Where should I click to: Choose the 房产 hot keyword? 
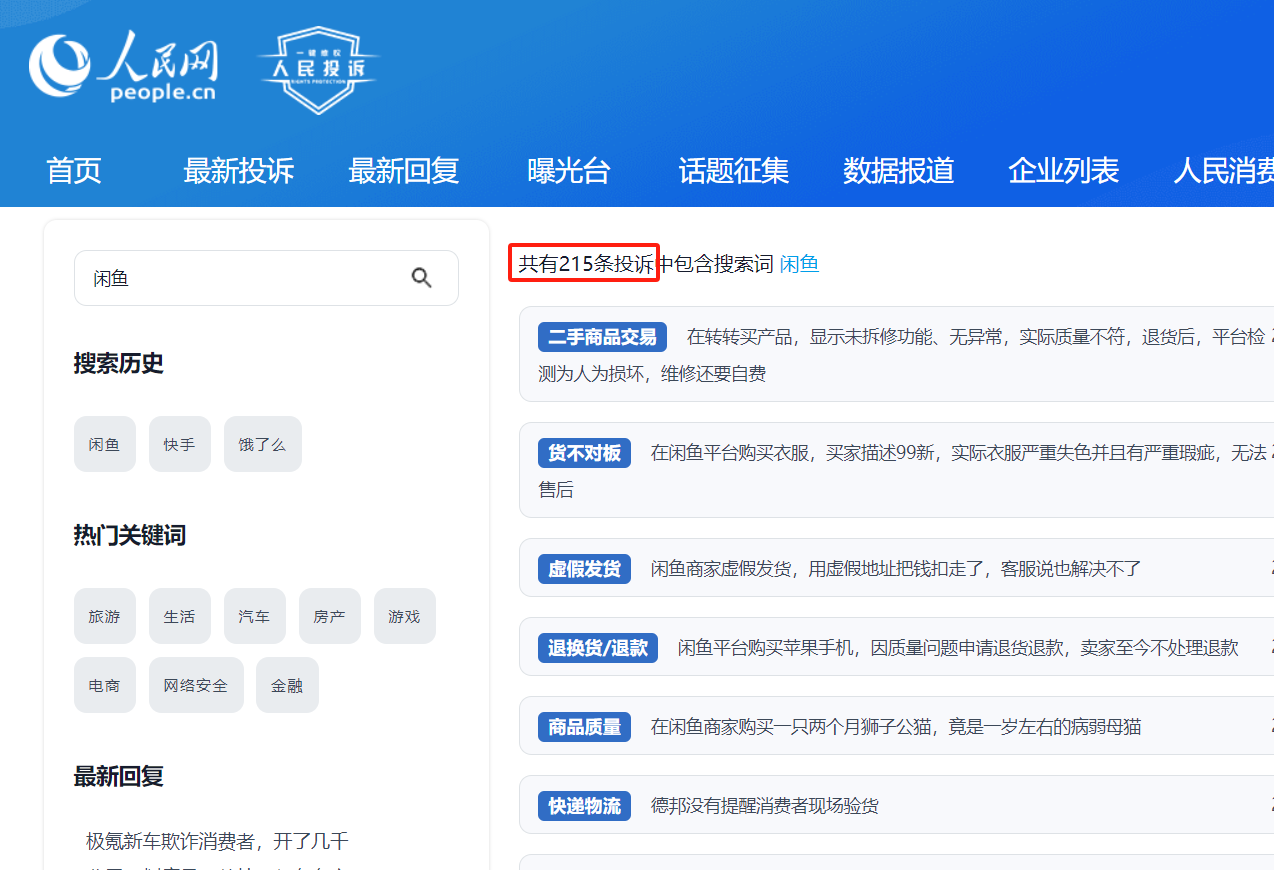329,616
